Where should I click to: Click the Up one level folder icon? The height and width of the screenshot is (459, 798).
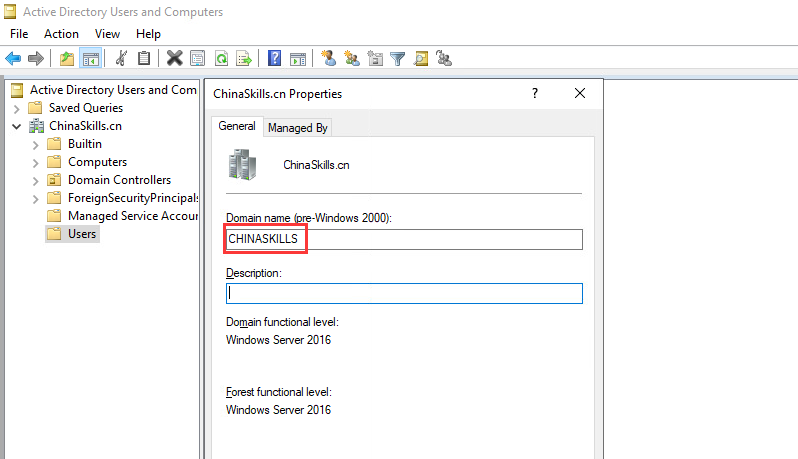[x=67, y=59]
